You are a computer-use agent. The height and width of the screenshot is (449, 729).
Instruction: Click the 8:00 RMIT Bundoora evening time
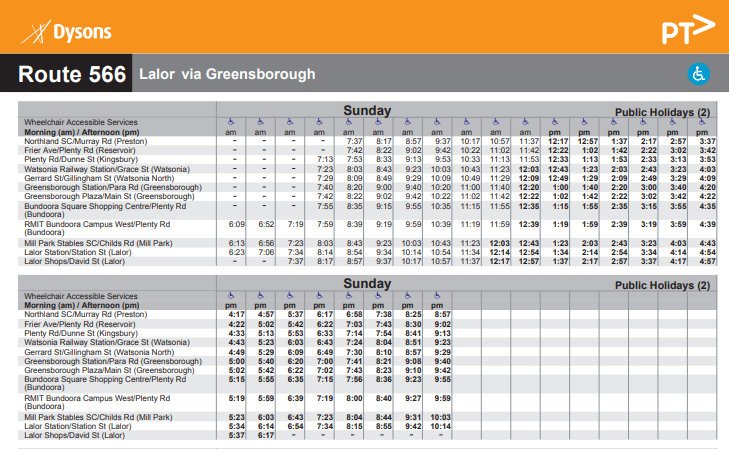click(x=355, y=398)
